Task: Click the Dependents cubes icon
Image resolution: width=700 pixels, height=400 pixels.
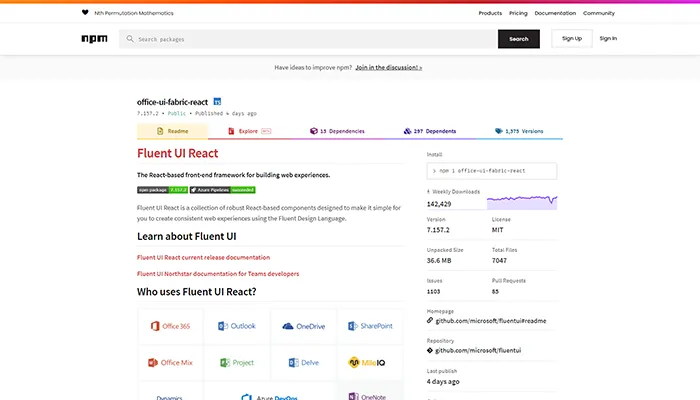Action: (x=407, y=131)
